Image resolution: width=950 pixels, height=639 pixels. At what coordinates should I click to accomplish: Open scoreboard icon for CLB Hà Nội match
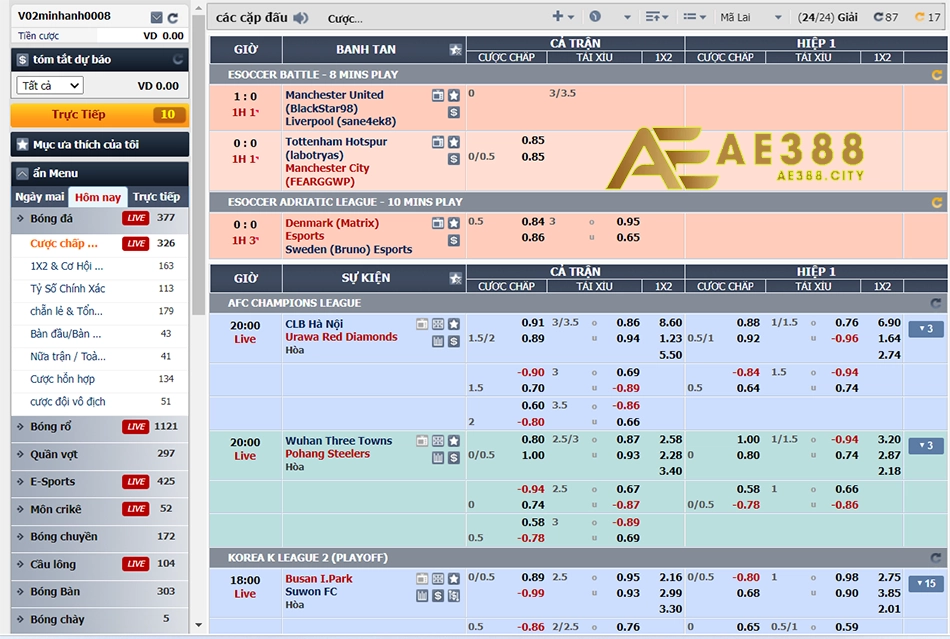click(x=437, y=341)
